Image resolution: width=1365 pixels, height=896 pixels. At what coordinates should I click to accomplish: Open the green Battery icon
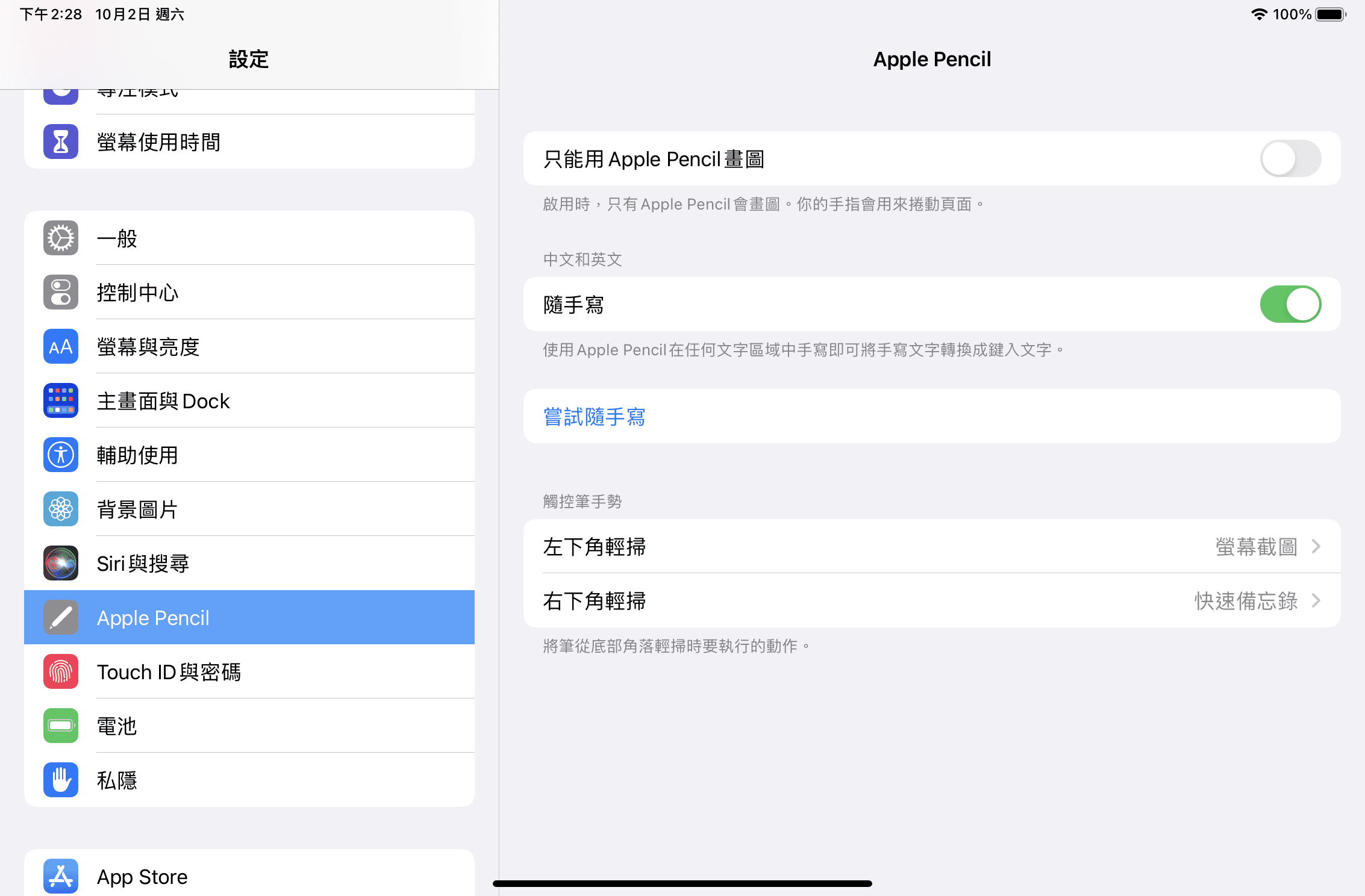61,726
